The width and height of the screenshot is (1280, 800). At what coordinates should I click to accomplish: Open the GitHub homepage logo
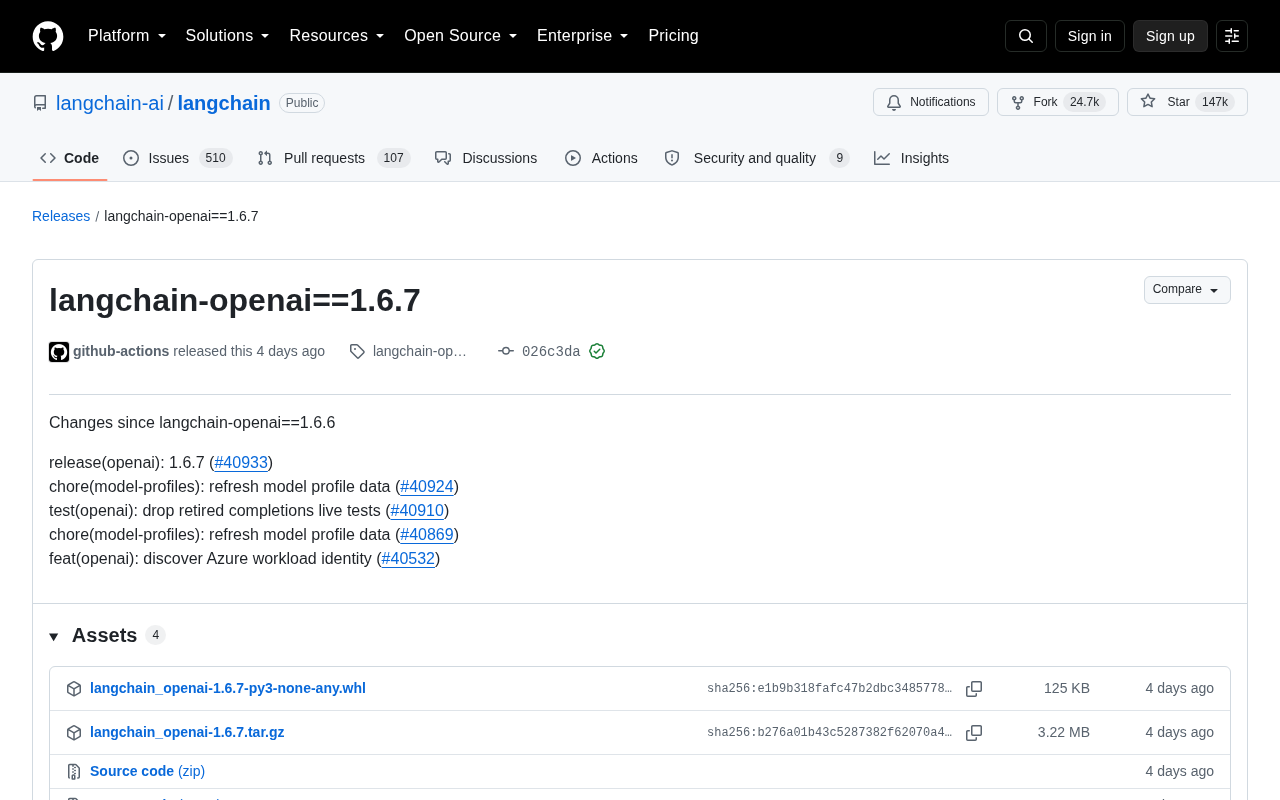(48, 36)
